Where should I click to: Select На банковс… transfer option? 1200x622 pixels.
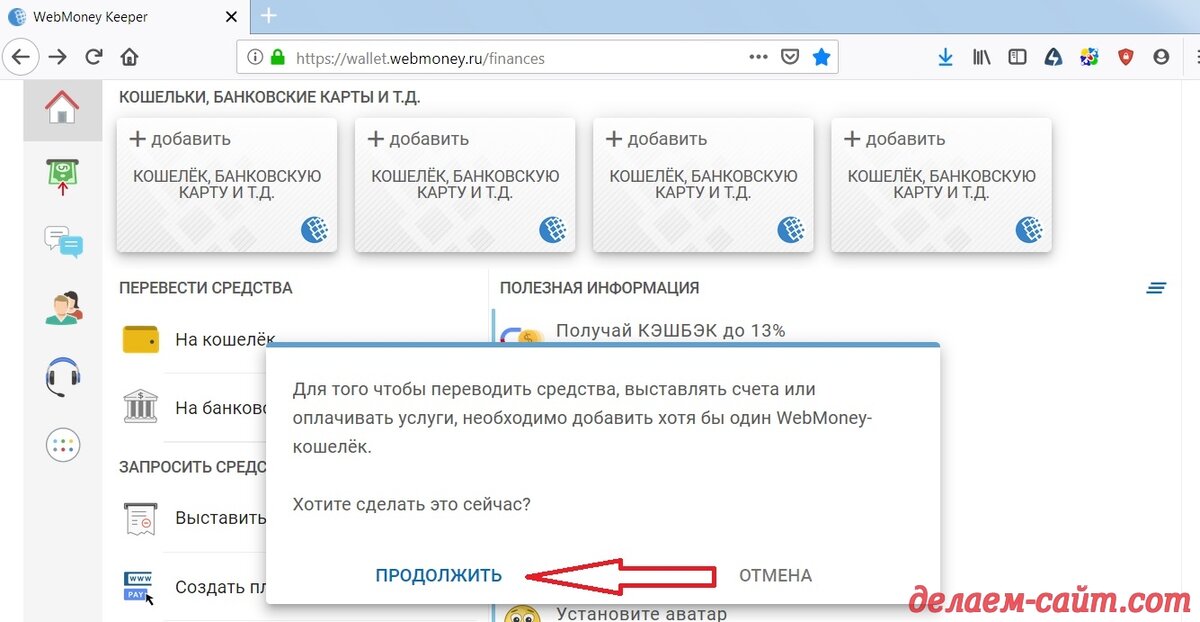(221, 408)
